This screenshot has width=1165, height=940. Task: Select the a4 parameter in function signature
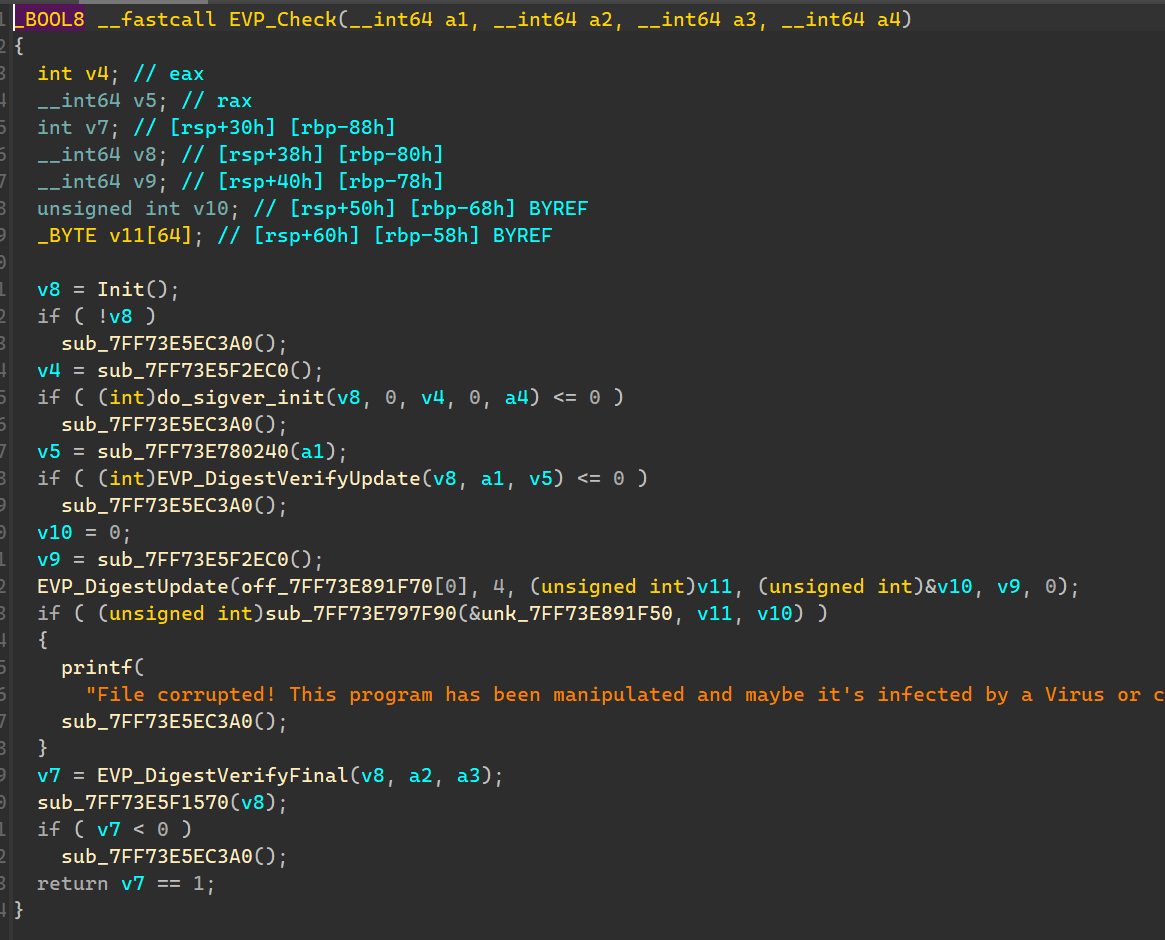(888, 20)
